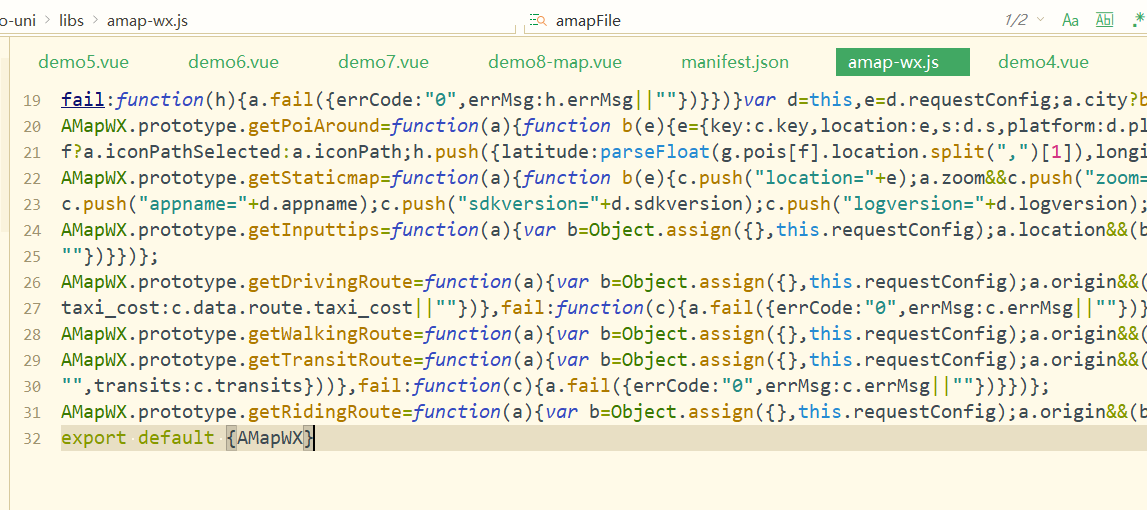The image size is (1147, 510).
Task: Toggle the regular expression search option
Action: pyautogui.click(x=1138, y=20)
